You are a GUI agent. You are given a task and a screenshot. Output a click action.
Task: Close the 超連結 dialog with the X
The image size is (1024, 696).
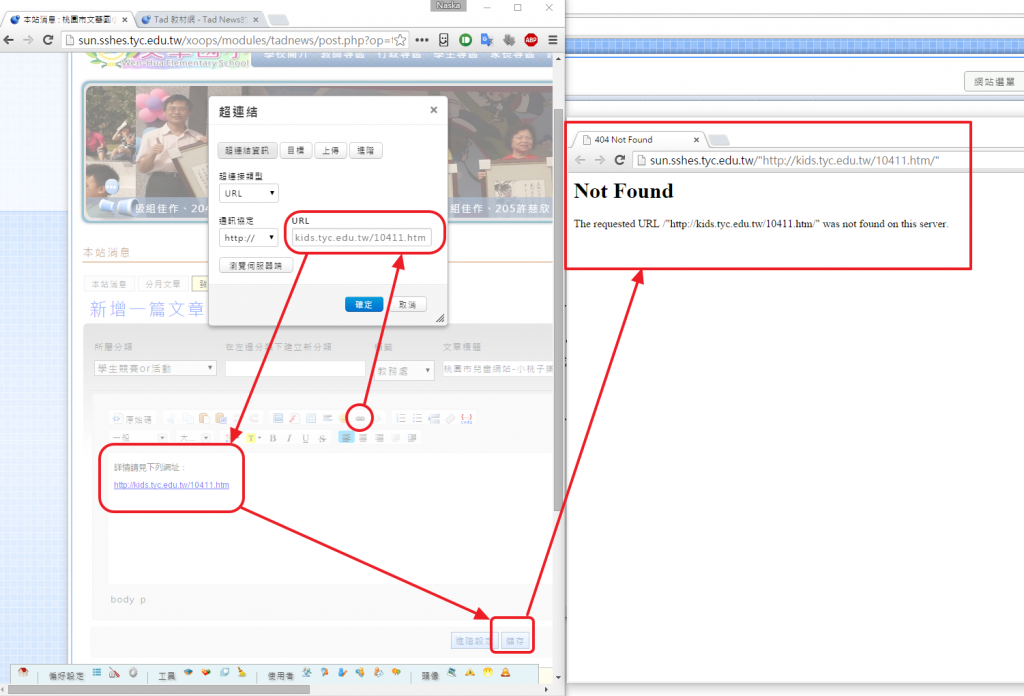(433, 111)
